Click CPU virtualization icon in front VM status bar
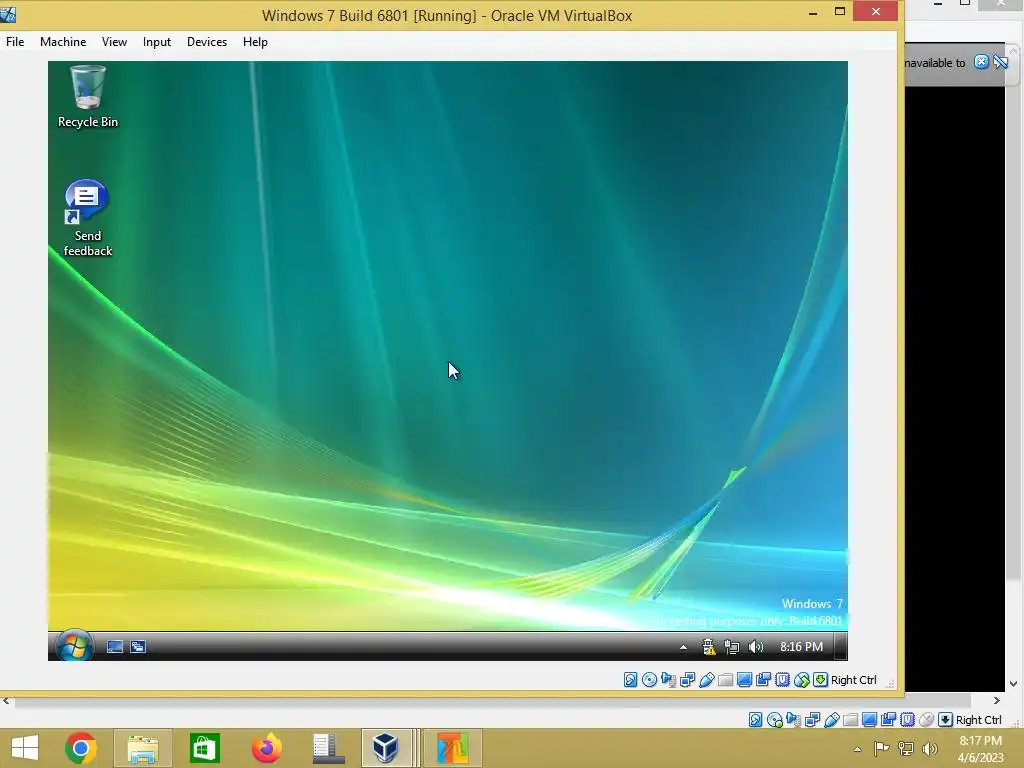This screenshot has width=1024, height=768. [x=782, y=680]
